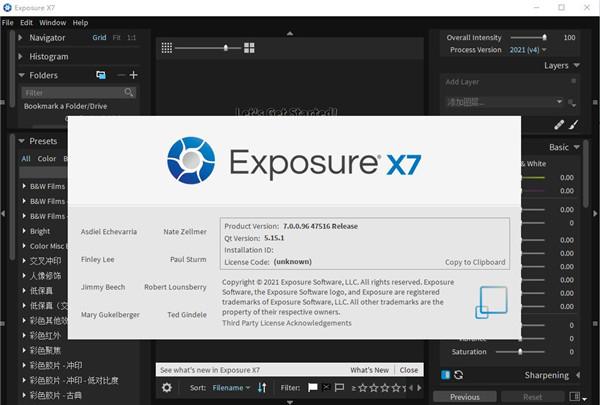Click the minus icon in the Folders panel
The width and height of the screenshot is (600, 405).
point(121,75)
